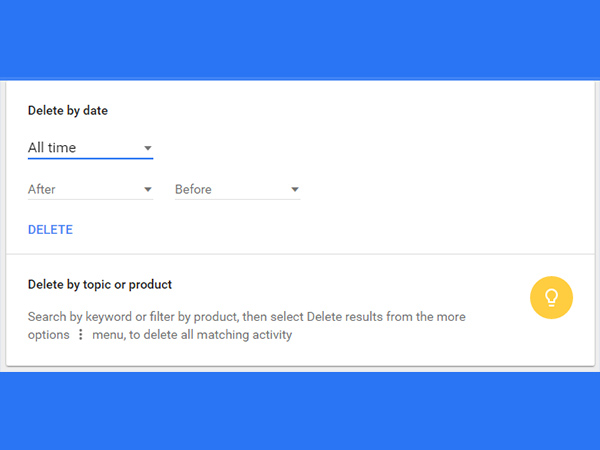
Task: Click 'menu, to delete all matching activity' text
Action: click(x=192, y=335)
